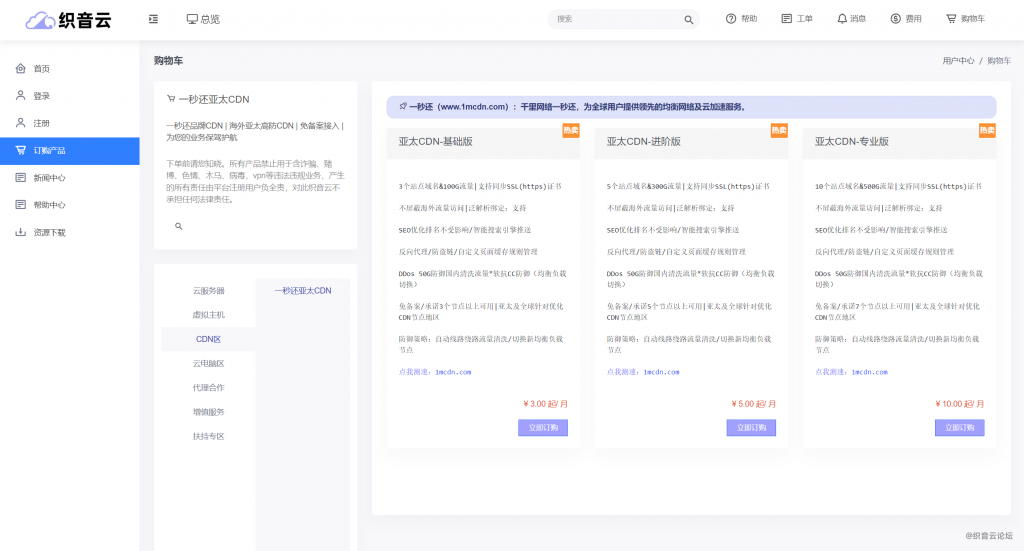Click the cart icon next to 一秒还亚太CDN title
The height and width of the screenshot is (551, 1024).
[x=171, y=99]
